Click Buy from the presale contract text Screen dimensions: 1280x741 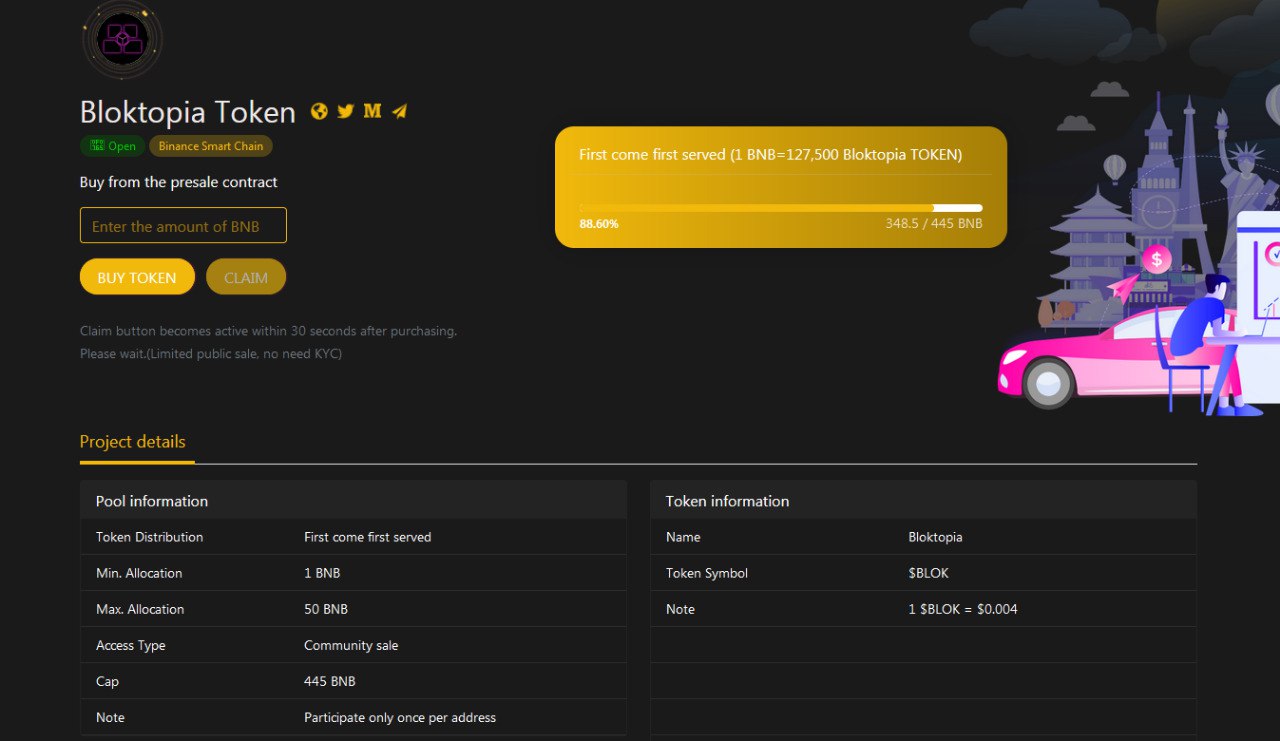pyautogui.click(x=179, y=182)
